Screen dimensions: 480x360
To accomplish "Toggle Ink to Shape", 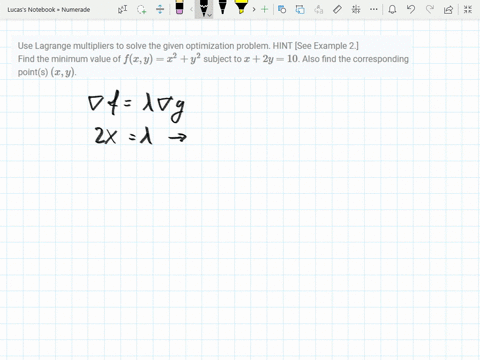I will [x=300, y=9].
